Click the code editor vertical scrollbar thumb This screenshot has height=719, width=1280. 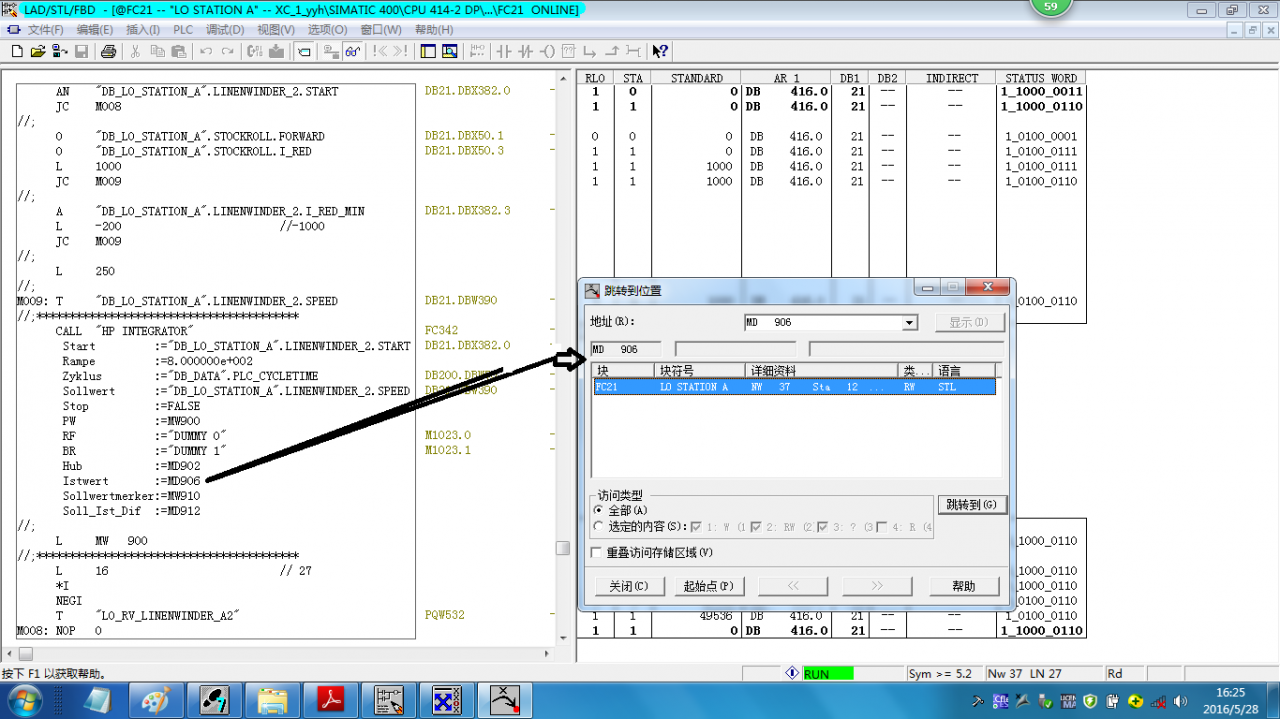coord(563,548)
